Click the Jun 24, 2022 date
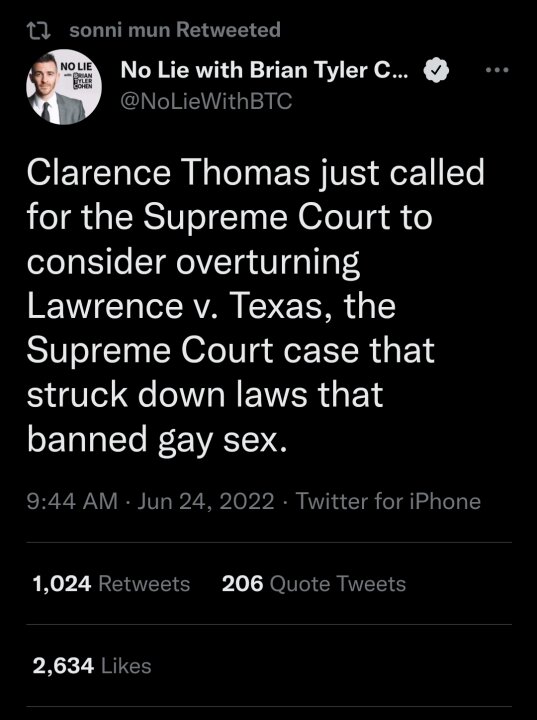Image resolution: width=537 pixels, height=720 pixels. coord(206,501)
